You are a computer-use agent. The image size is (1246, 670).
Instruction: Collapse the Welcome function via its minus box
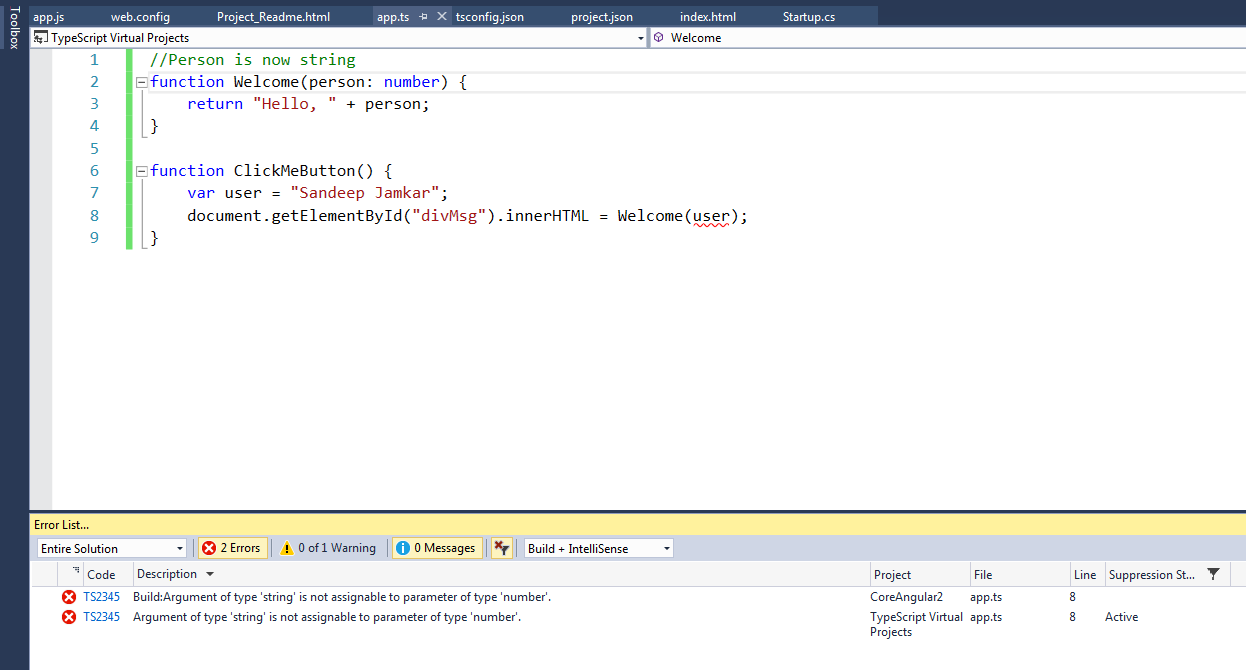pos(141,82)
